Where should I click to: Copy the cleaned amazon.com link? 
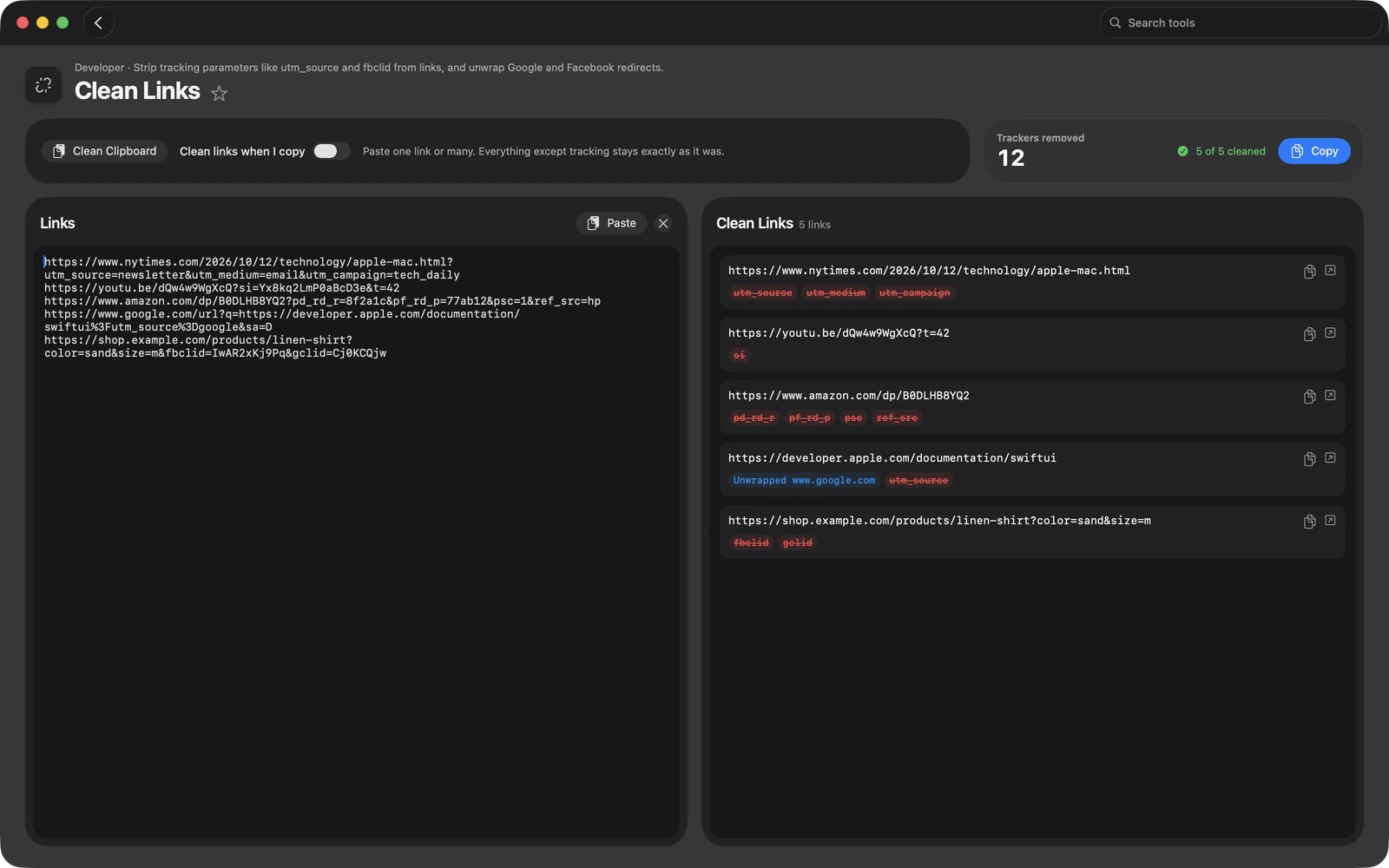click(1309, 396)
